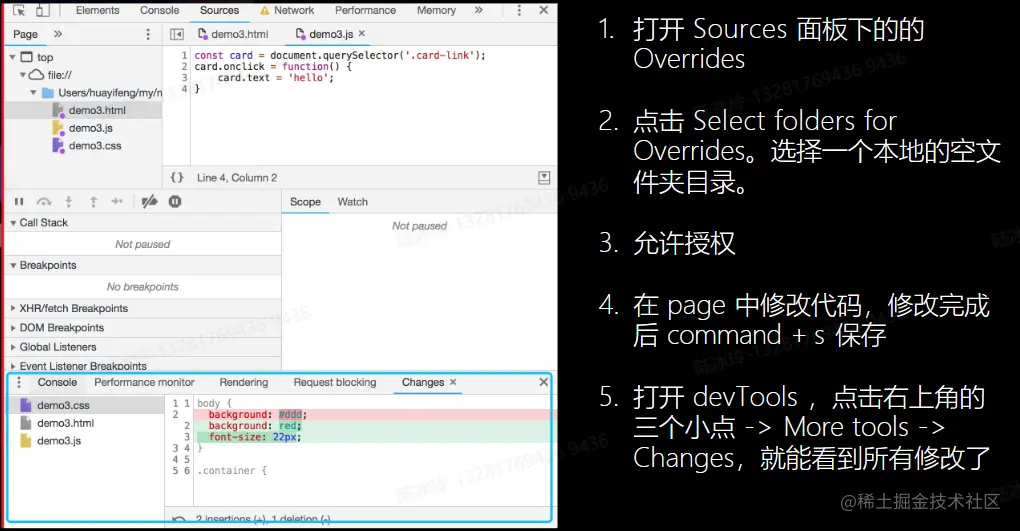Switch to the Sources tab
Screen dimensions: 1020x531
click(219, 10)
